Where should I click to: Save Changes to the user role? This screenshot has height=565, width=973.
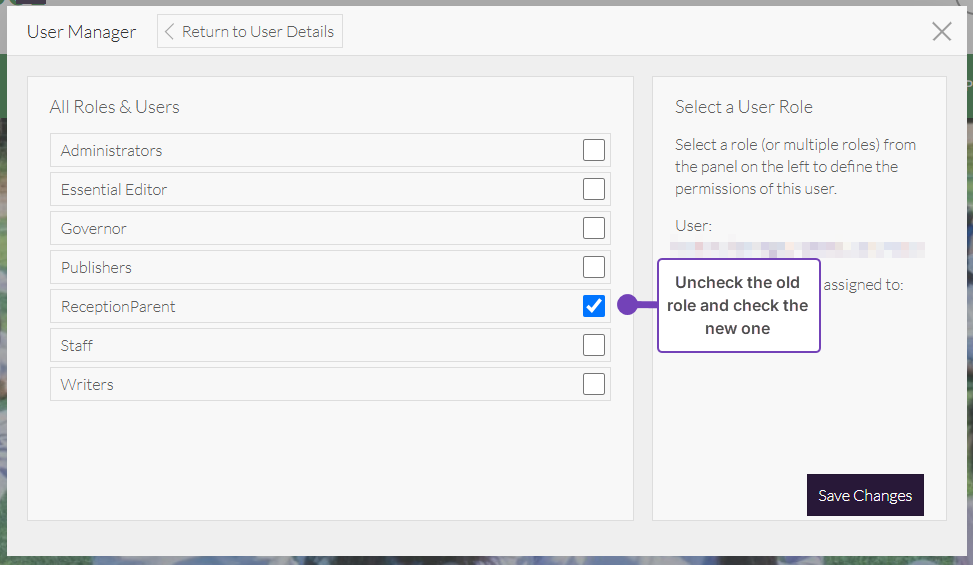865,495
